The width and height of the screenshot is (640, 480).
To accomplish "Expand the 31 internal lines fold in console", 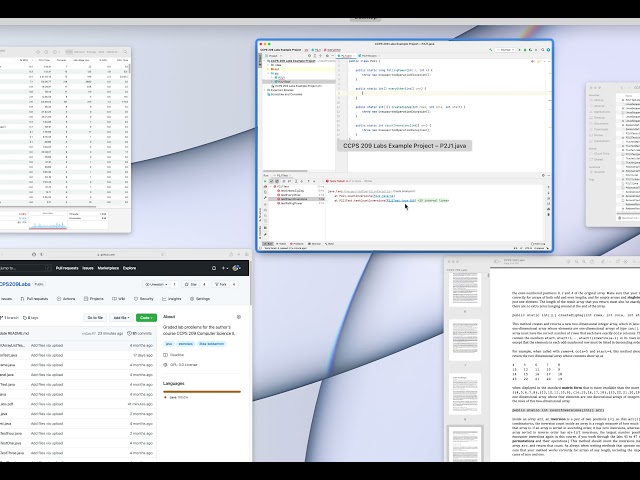I will tap(433, 200).
